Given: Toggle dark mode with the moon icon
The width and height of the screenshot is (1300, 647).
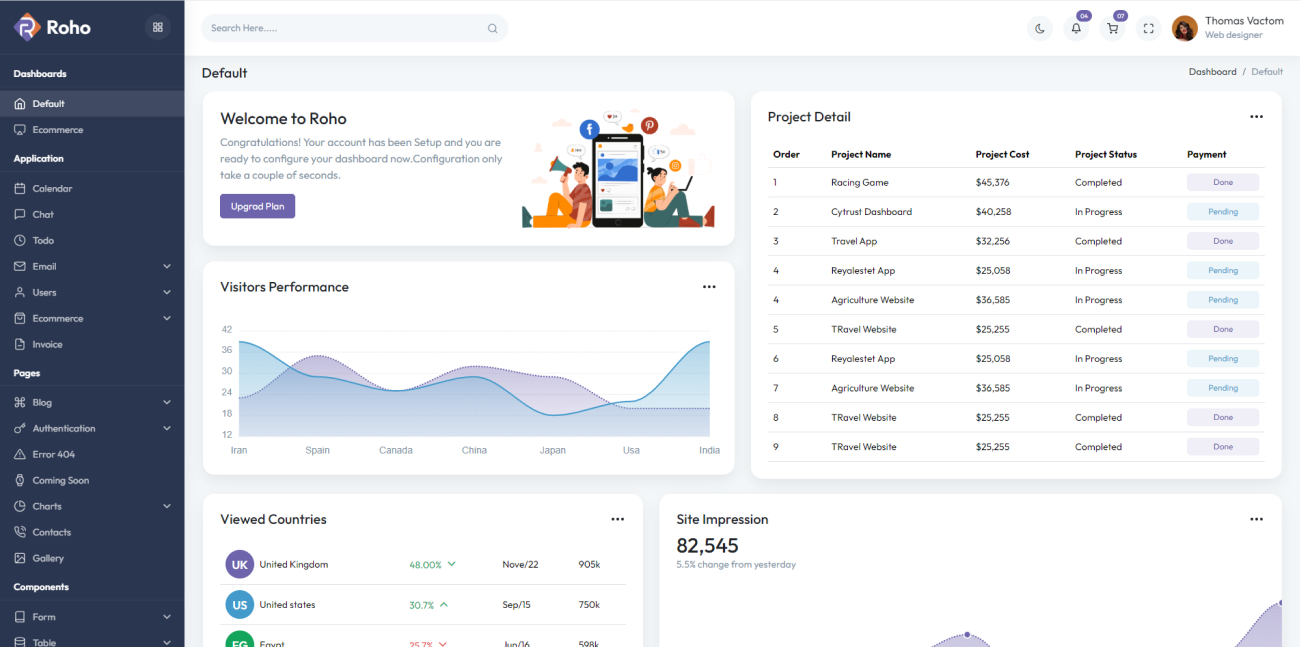Looking at the screenshot, I should pos(1040,28).
